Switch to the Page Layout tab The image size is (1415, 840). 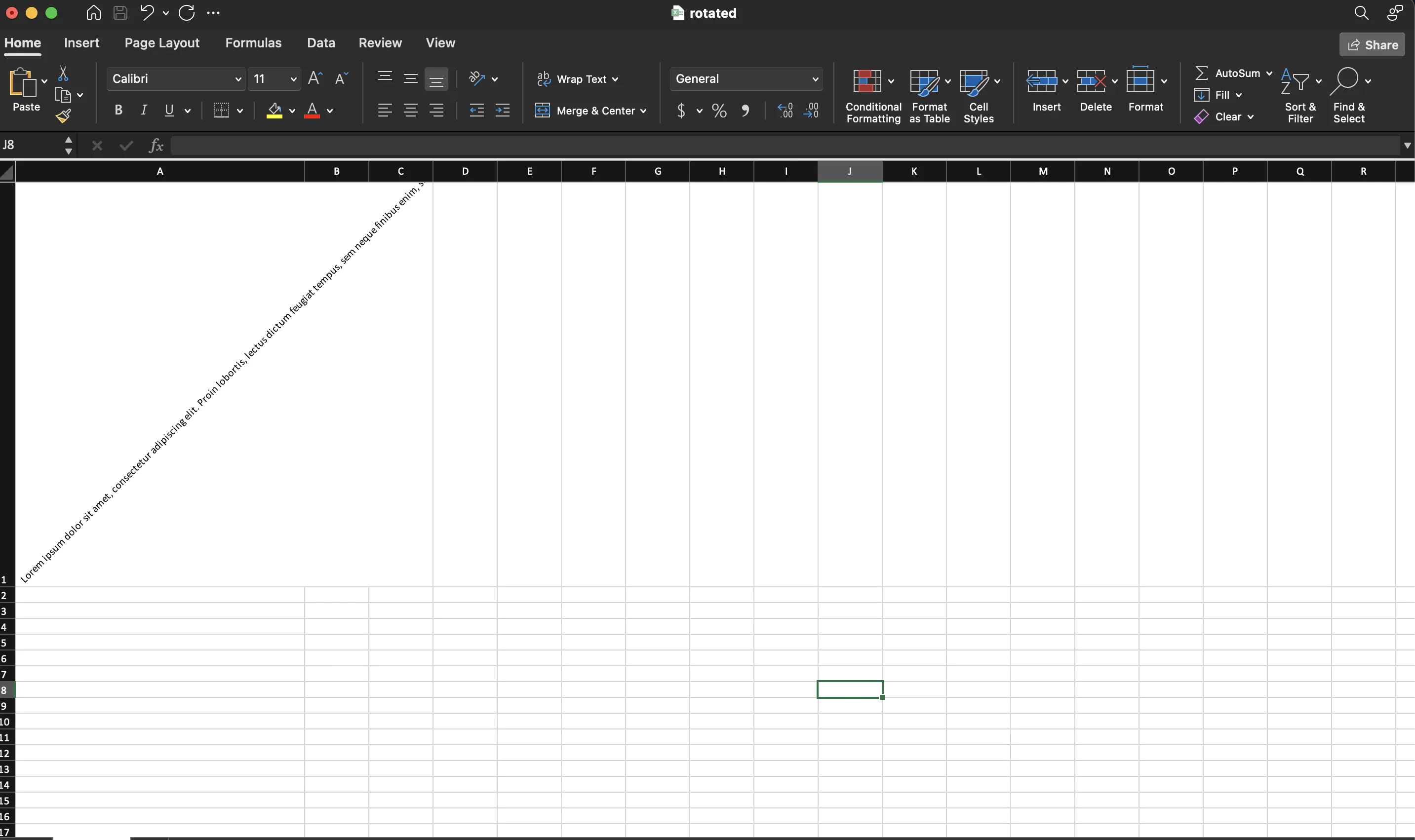[162, 43]
